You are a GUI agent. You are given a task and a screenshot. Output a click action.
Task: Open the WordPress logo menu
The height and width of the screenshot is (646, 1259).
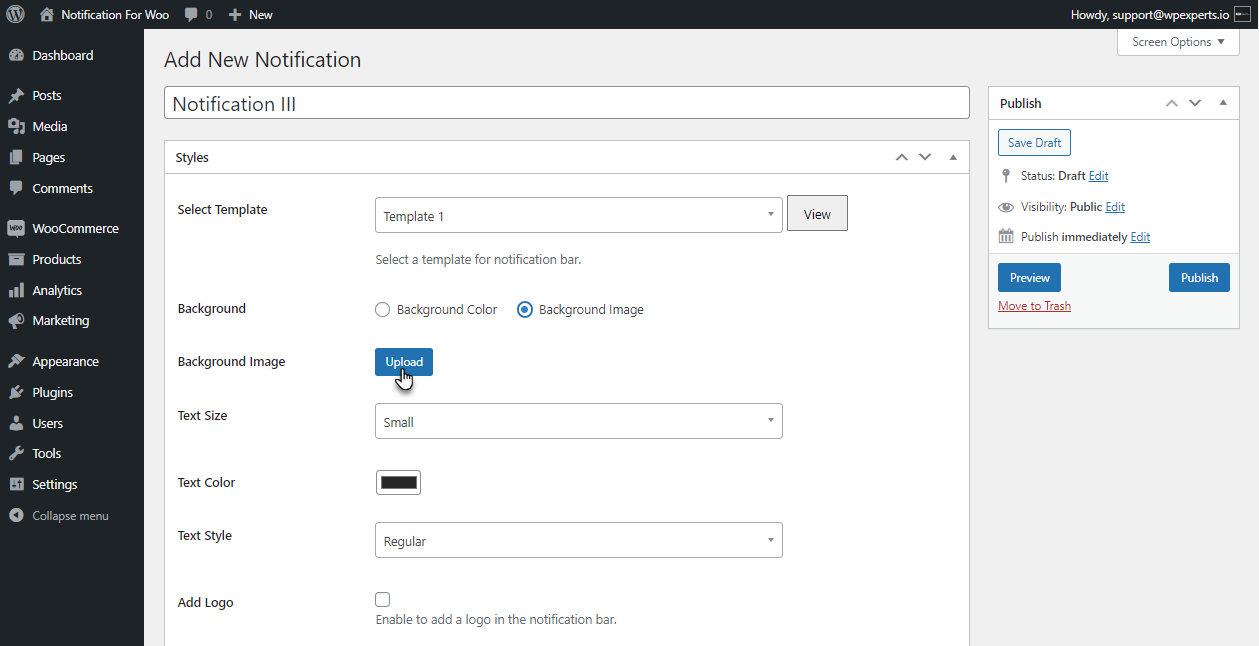(16, 14)
